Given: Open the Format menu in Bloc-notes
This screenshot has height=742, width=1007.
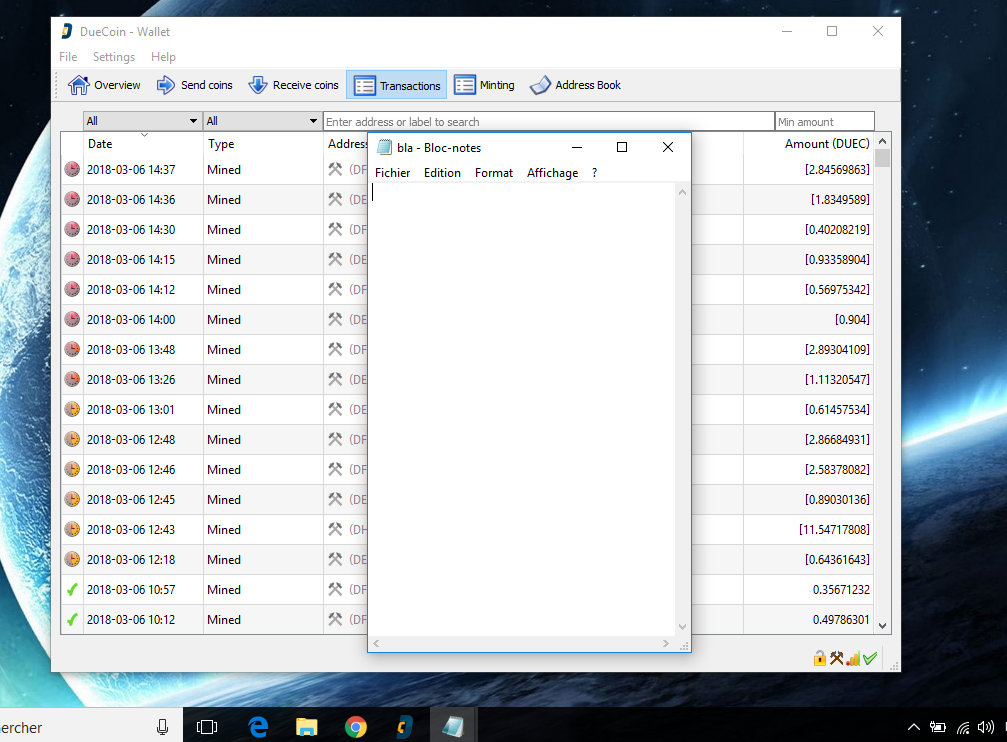Looking at the screenshot, I should coord(494,173).
